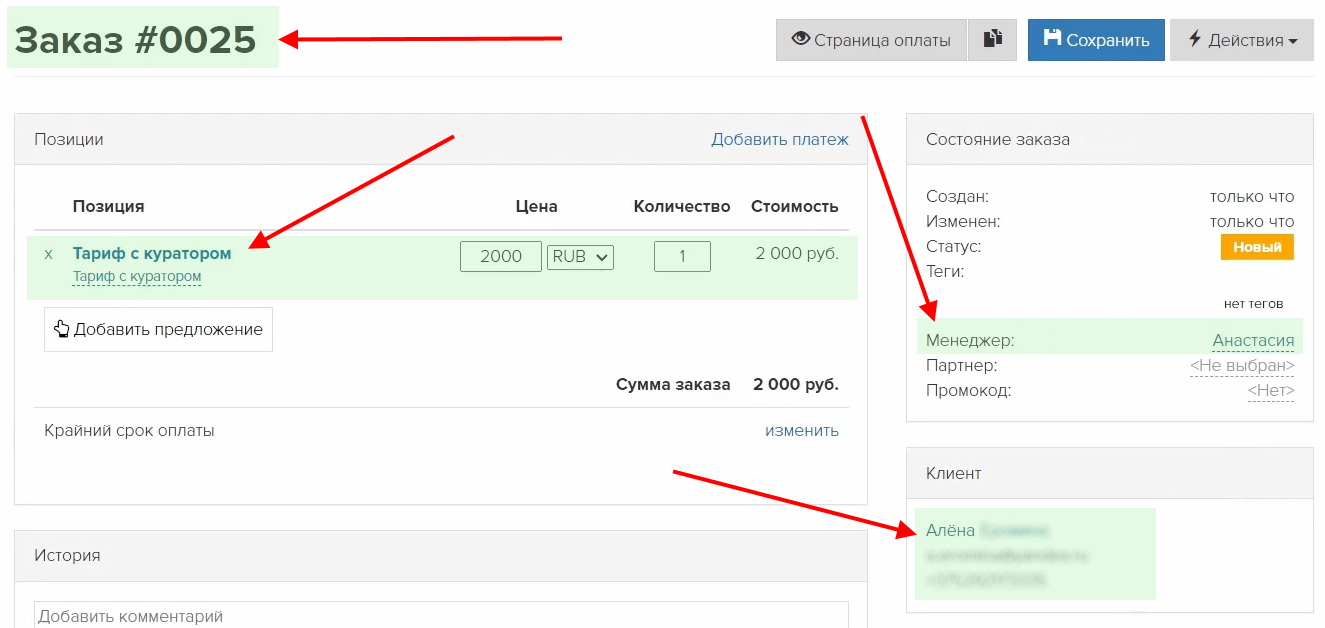Change manager by clicking Анастасия
This screenshot has height=628, width=1325.
pyautogui.click(x=1253, y=341)
